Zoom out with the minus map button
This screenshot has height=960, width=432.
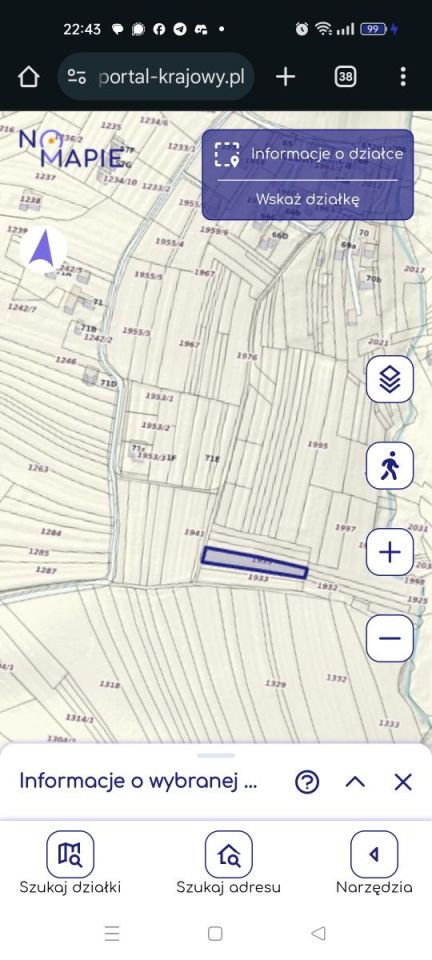(x=390, y=639)
